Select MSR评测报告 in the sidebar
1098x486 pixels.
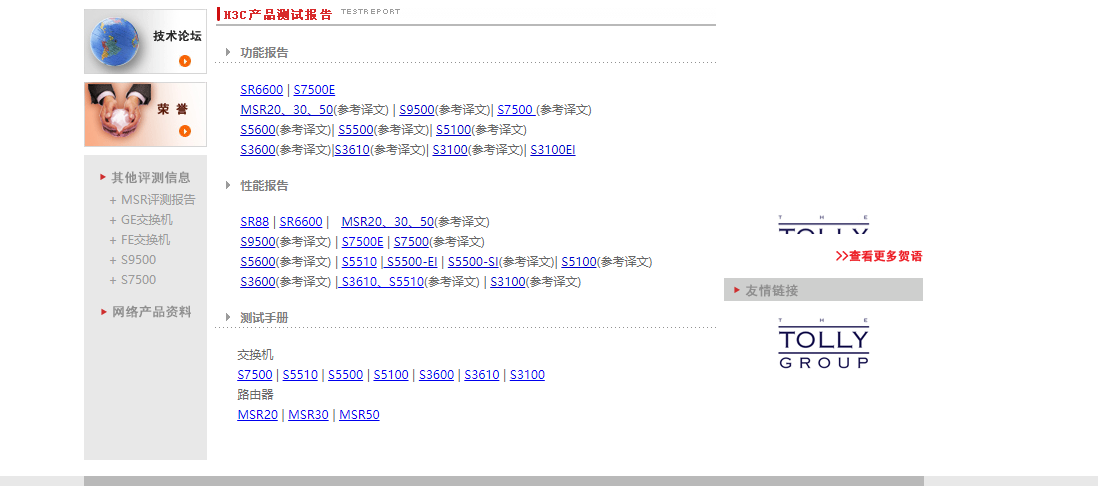point(158,200)
